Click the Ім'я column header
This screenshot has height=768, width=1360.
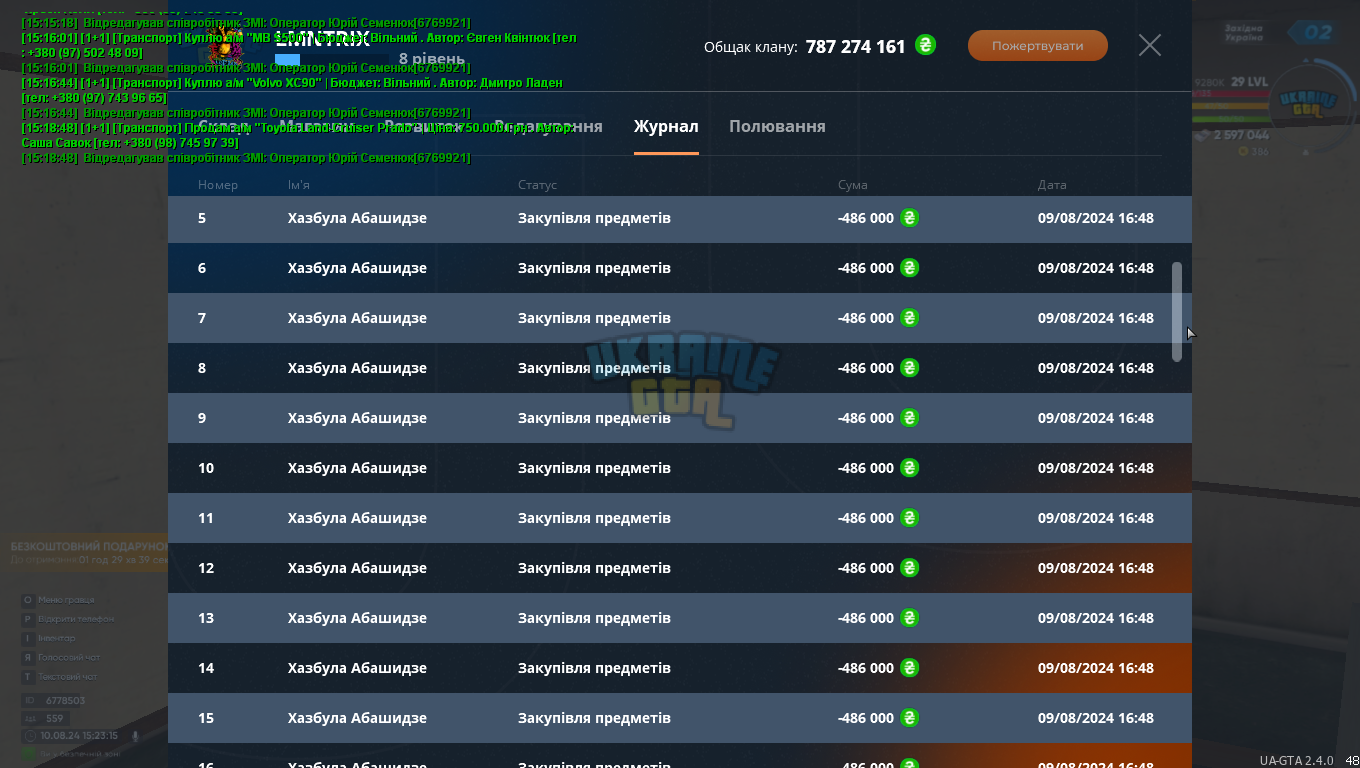[x=299, y=185]
